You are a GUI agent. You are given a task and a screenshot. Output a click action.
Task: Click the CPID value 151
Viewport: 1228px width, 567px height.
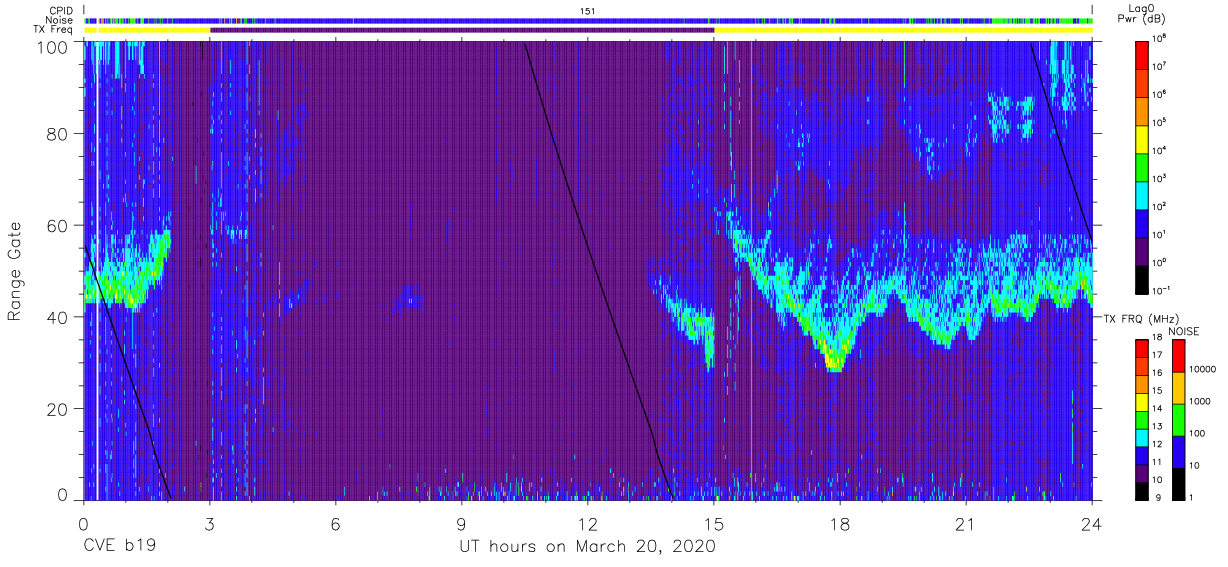[x=588, y=10]
